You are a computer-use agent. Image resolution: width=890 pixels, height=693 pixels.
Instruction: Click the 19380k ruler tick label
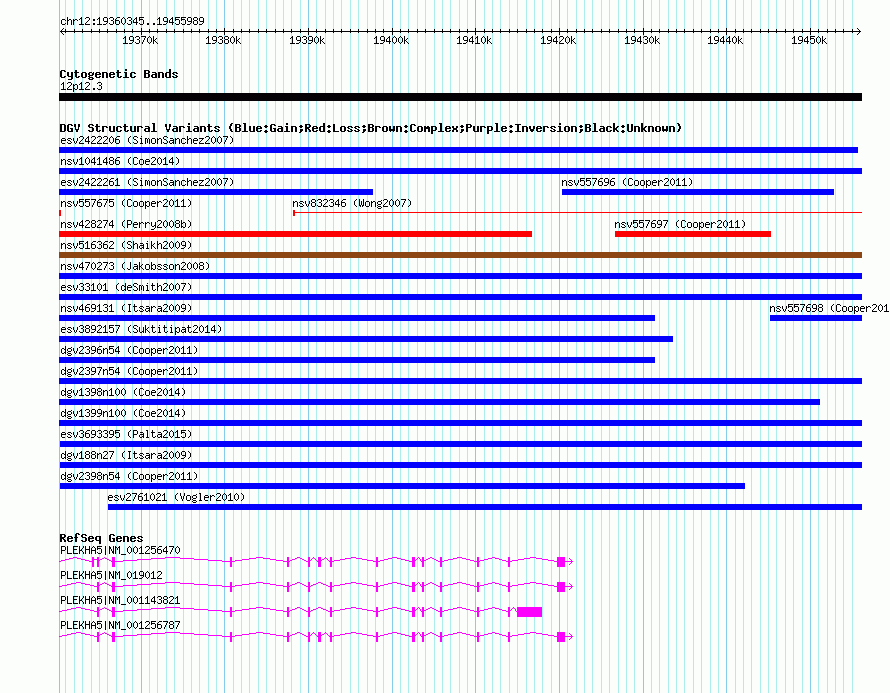(x=223, y=40)
